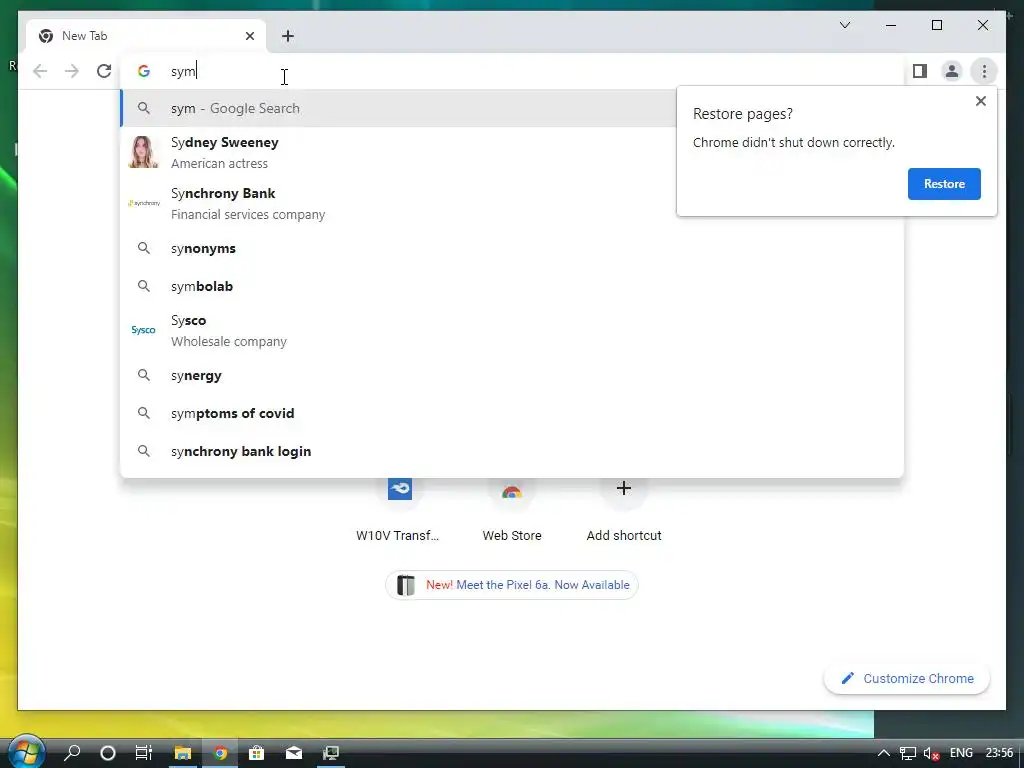The image size is (1024, 768).
Task: Pick the synonyms suggestion
Action: (x=512, y=248)
